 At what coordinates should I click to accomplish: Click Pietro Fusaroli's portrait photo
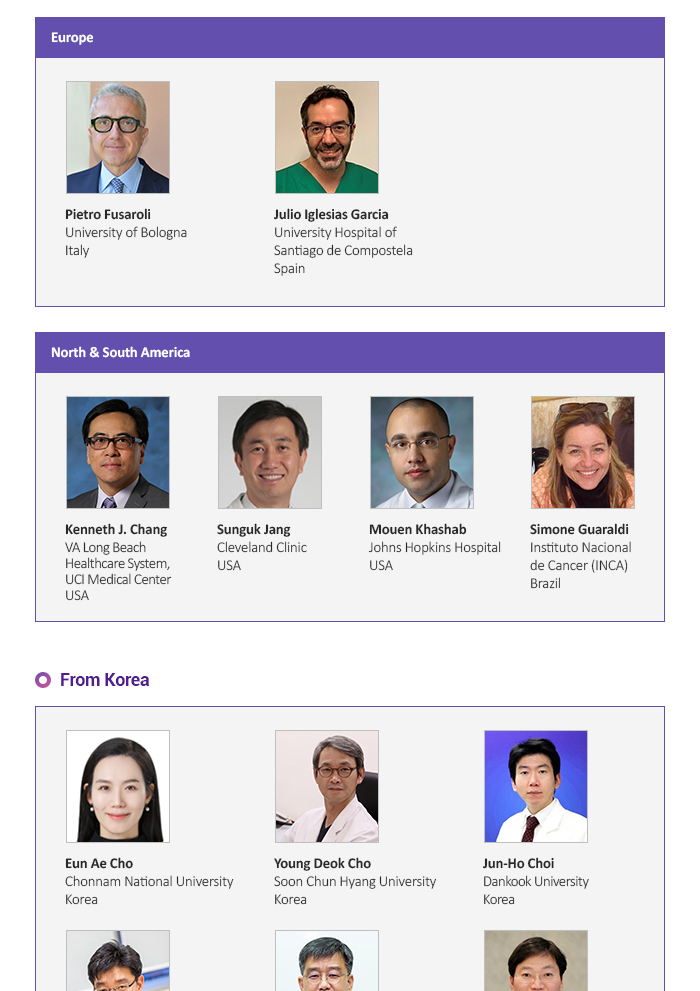[118, 137]
